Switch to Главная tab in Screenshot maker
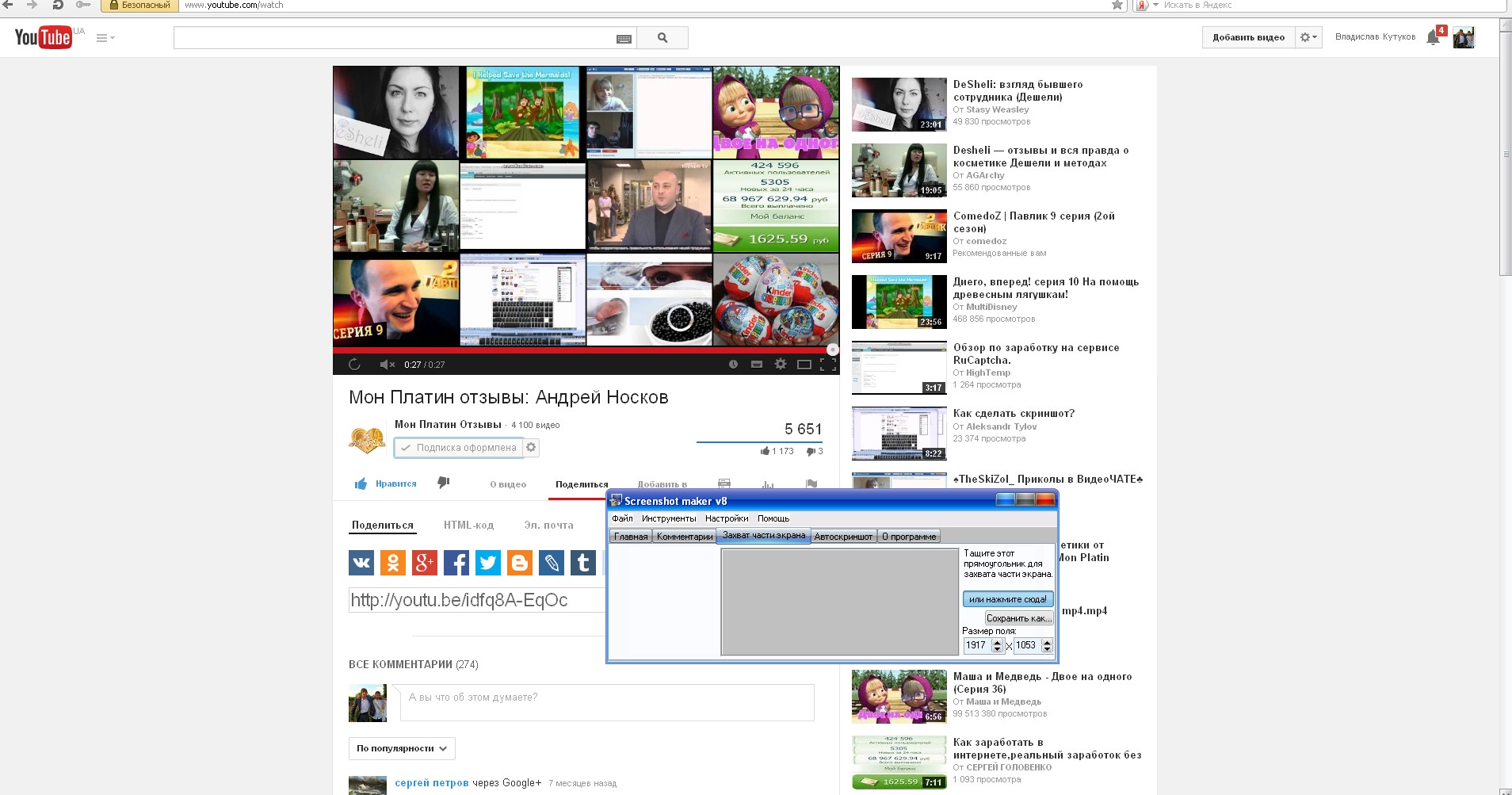 coord(631,537)
